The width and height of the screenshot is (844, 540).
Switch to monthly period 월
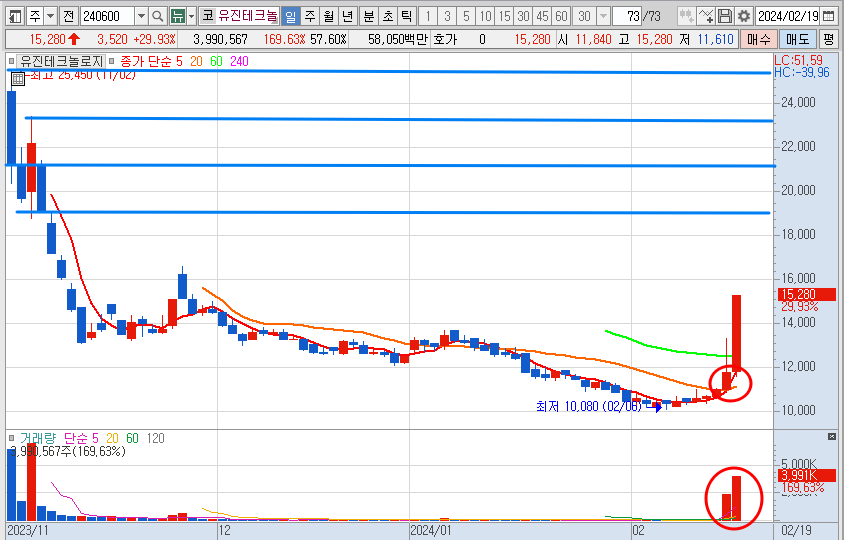(x=329, y=16)
